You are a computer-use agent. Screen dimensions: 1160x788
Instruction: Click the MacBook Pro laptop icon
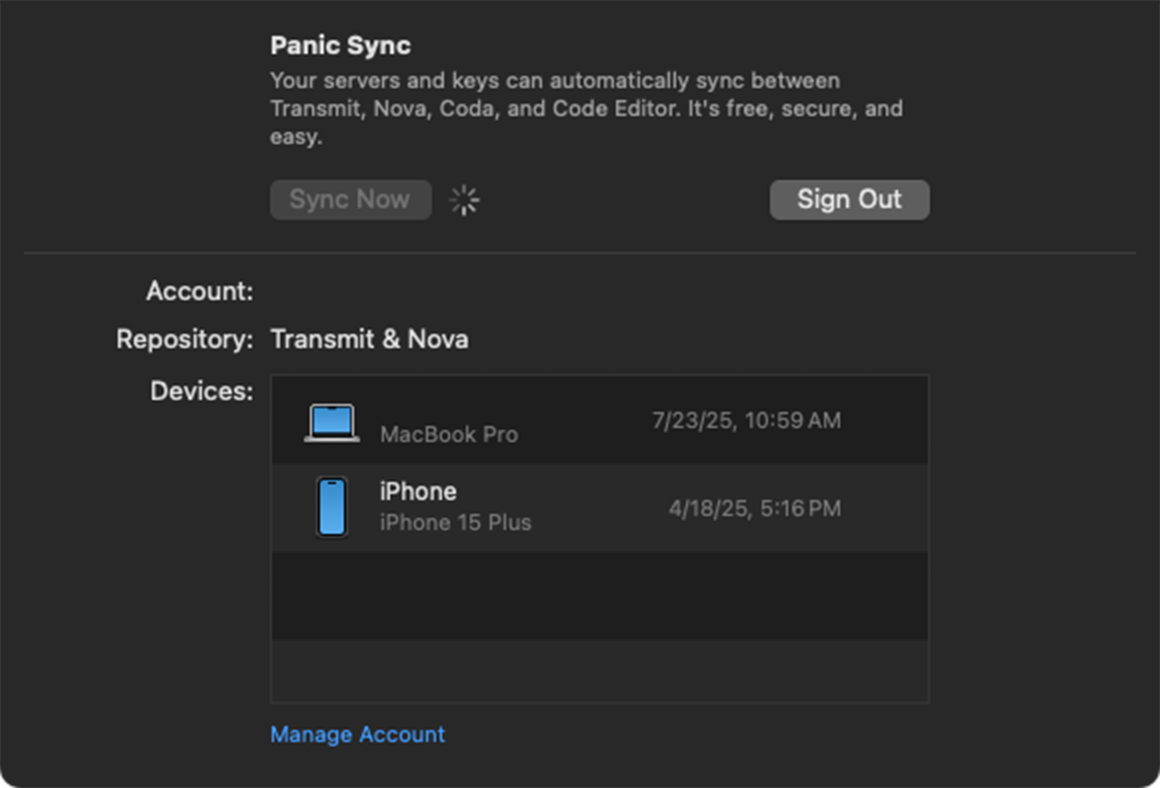point(332,422)
